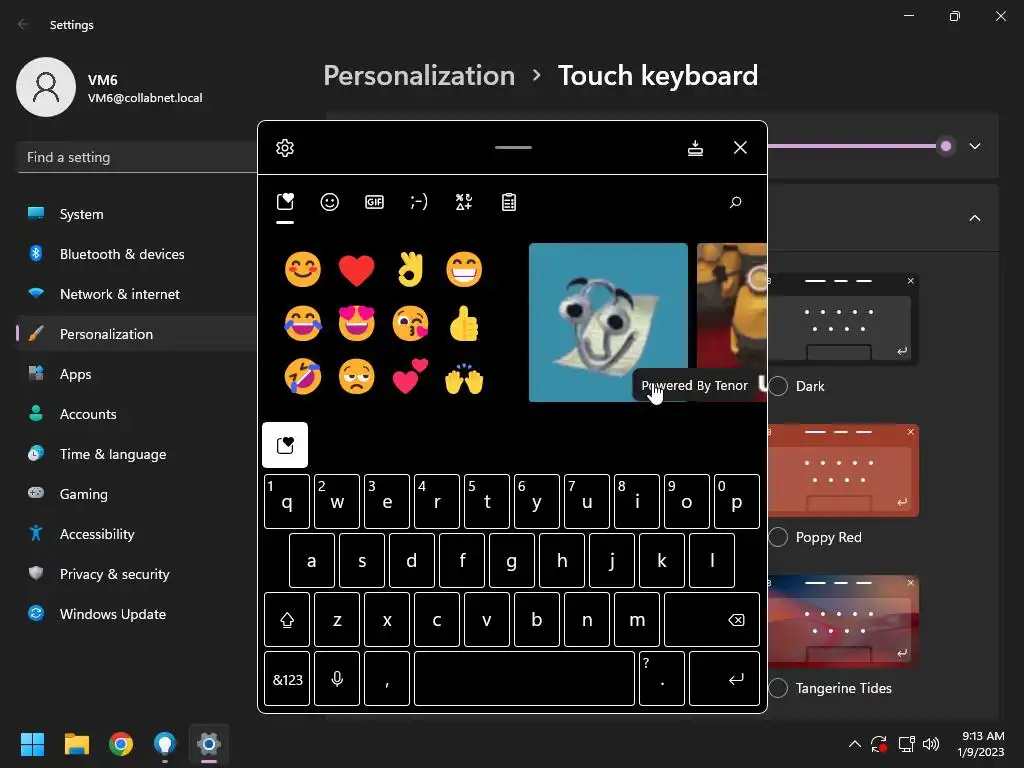Open Network & internet settings
The width and height of the screenshot is (1024, 768).
(x=137, y=294)
